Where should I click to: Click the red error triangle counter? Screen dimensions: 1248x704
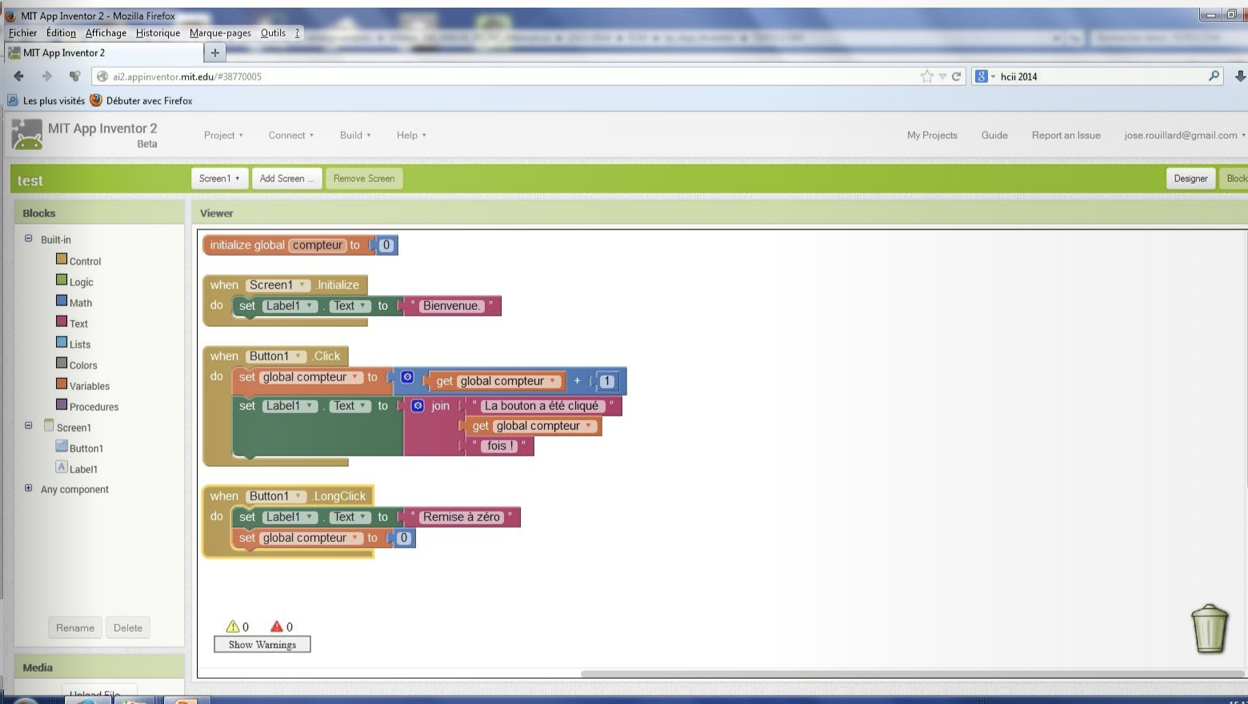pyautogui.click(x=277, y=627)
